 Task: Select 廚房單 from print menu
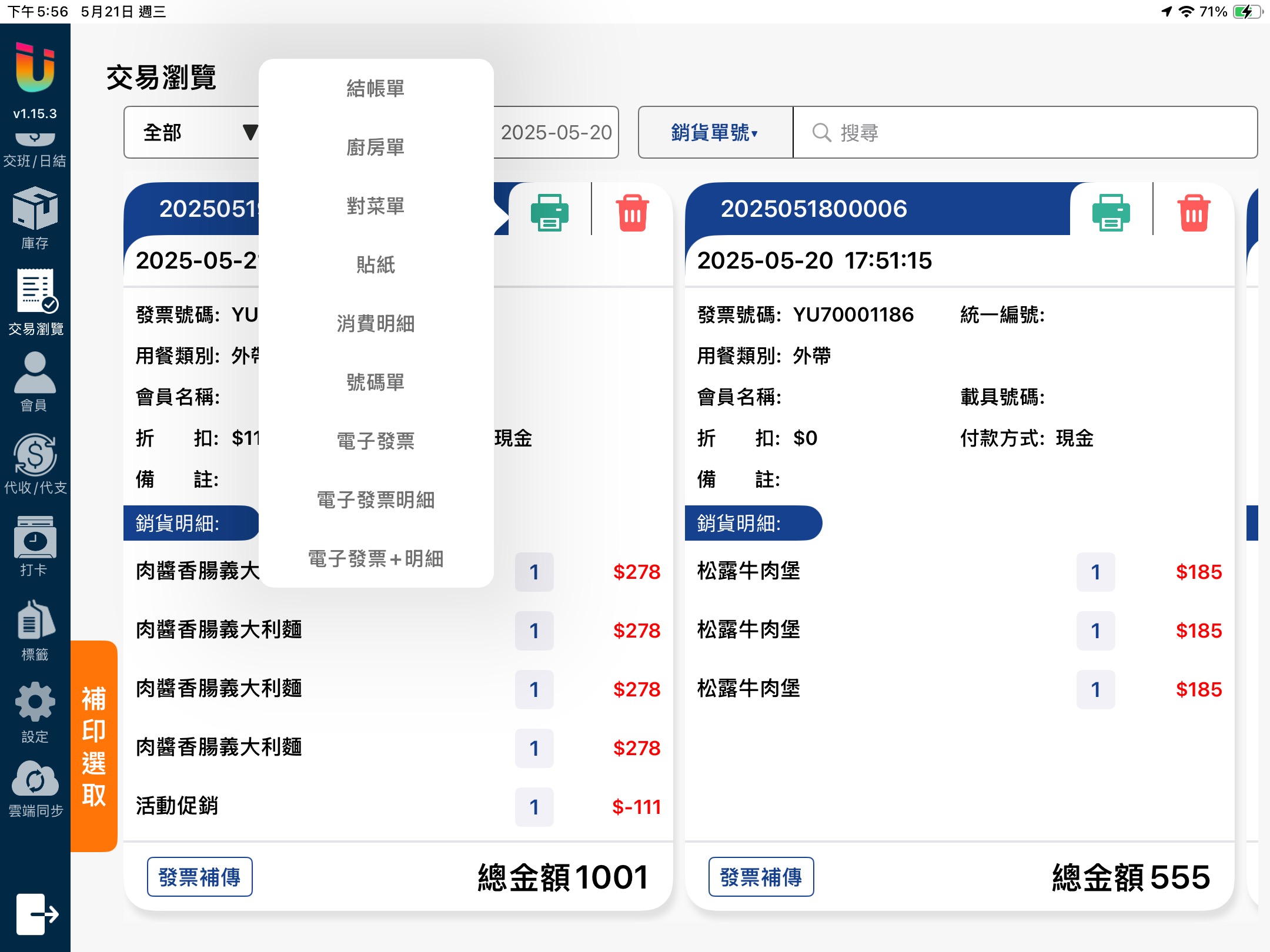tap(376, 147)
